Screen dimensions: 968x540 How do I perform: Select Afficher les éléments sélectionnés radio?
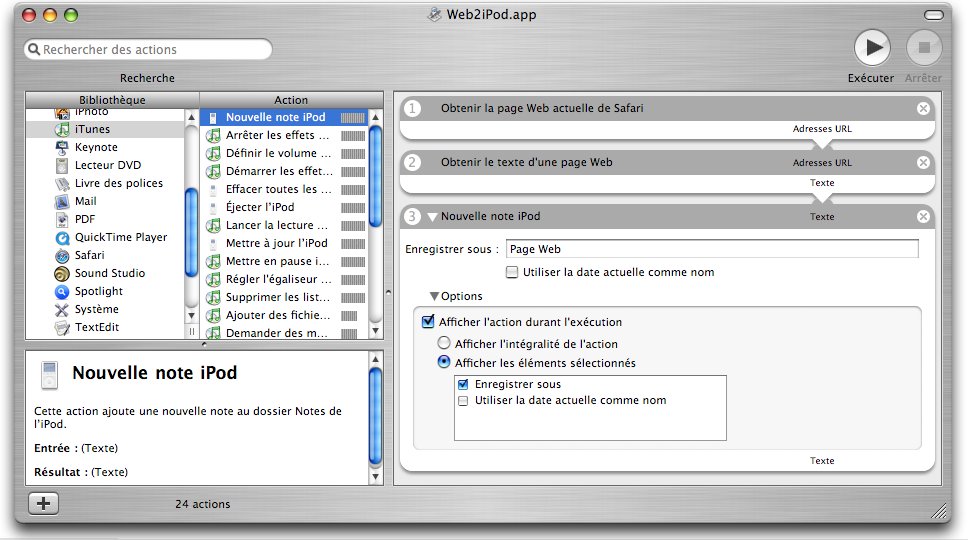pos(444,362)
